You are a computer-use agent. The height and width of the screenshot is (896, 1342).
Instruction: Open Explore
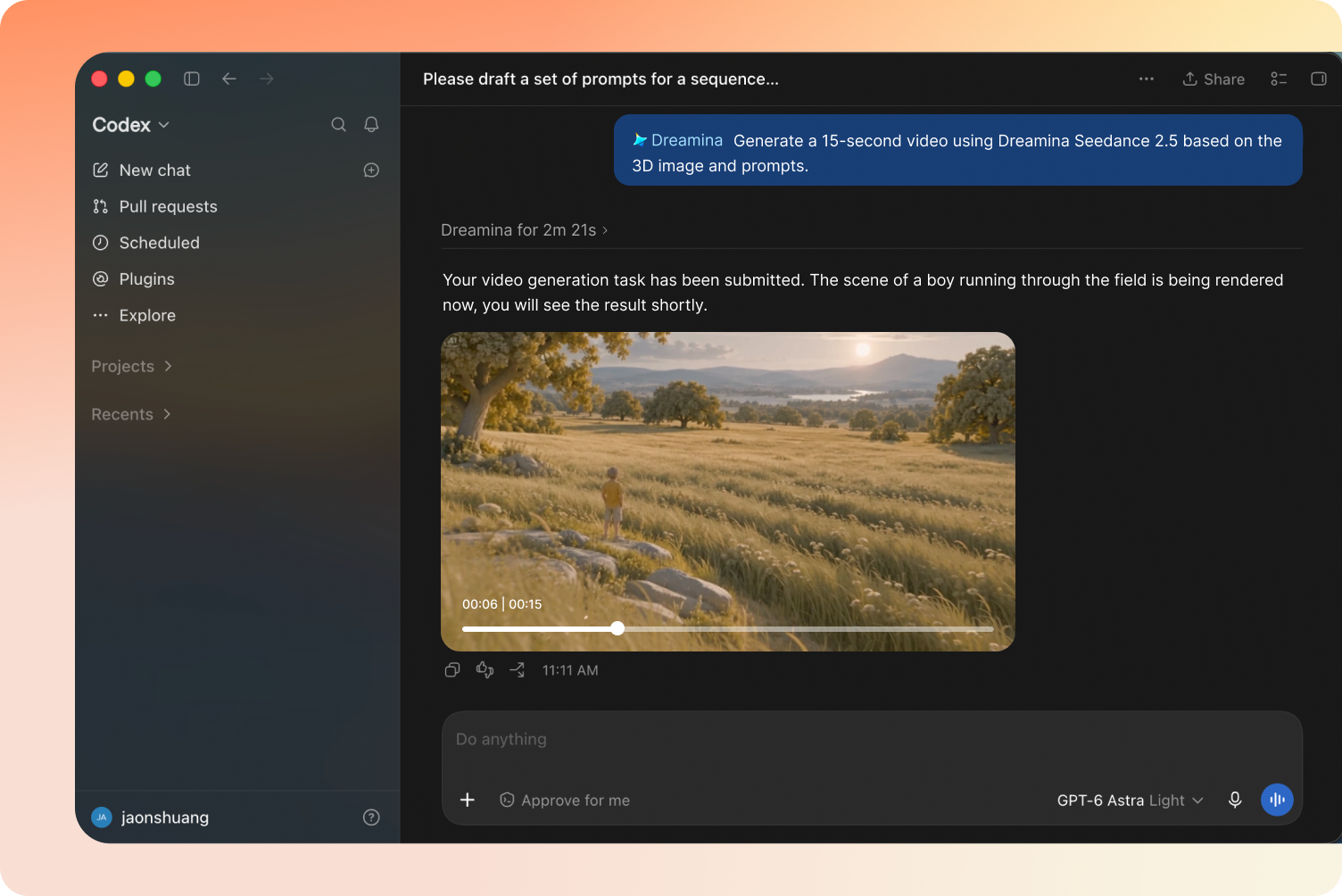coord(134,315)
